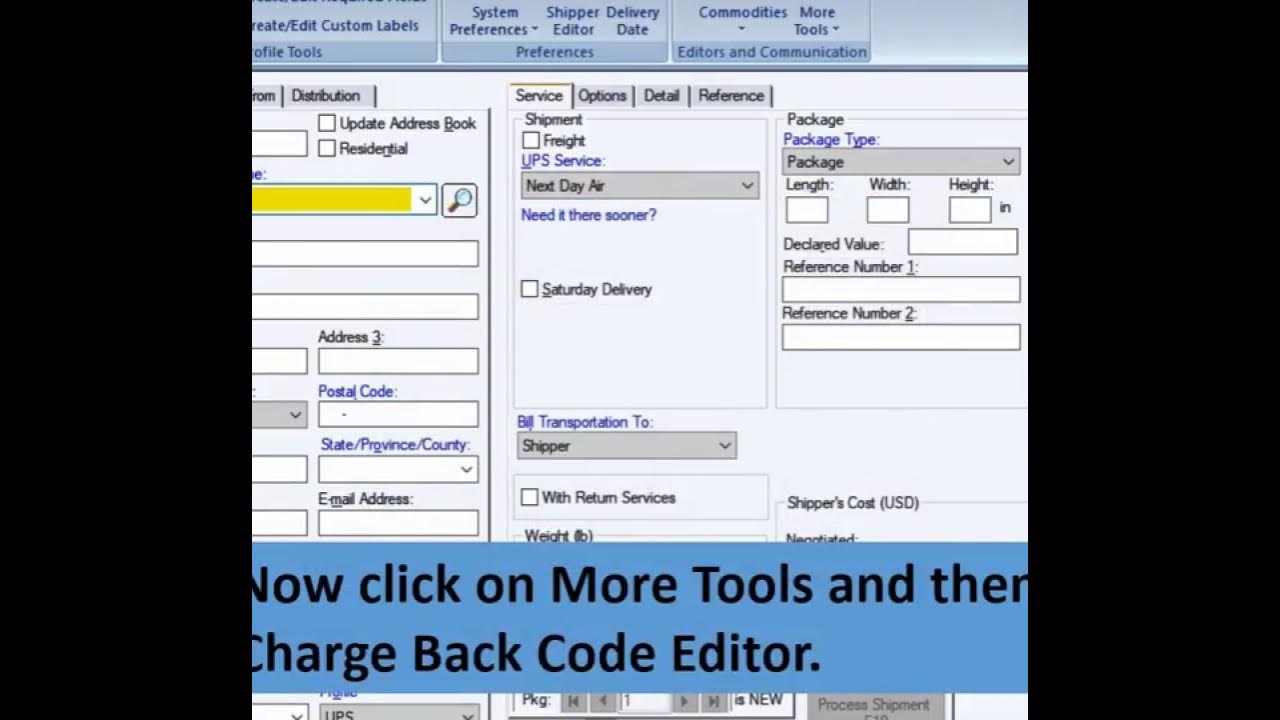Open the Reference tab
This screenshot has height=720, width=1280.
tap(731, 95)
